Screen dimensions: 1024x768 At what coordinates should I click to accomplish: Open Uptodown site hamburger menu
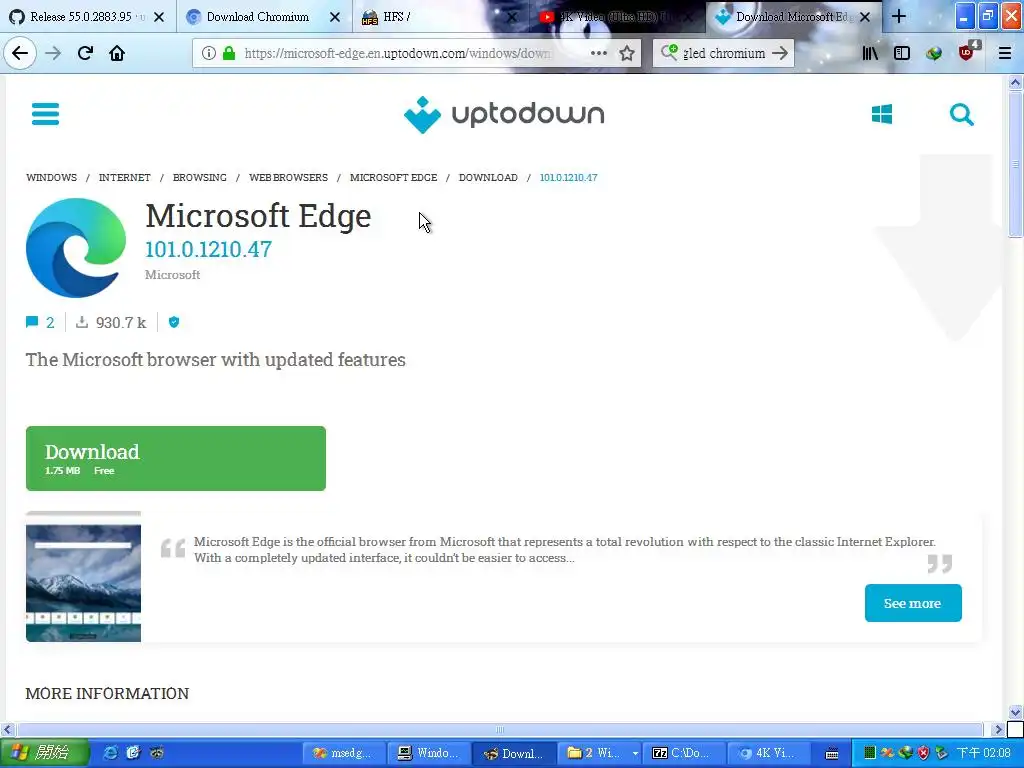[x=45, y=114]
